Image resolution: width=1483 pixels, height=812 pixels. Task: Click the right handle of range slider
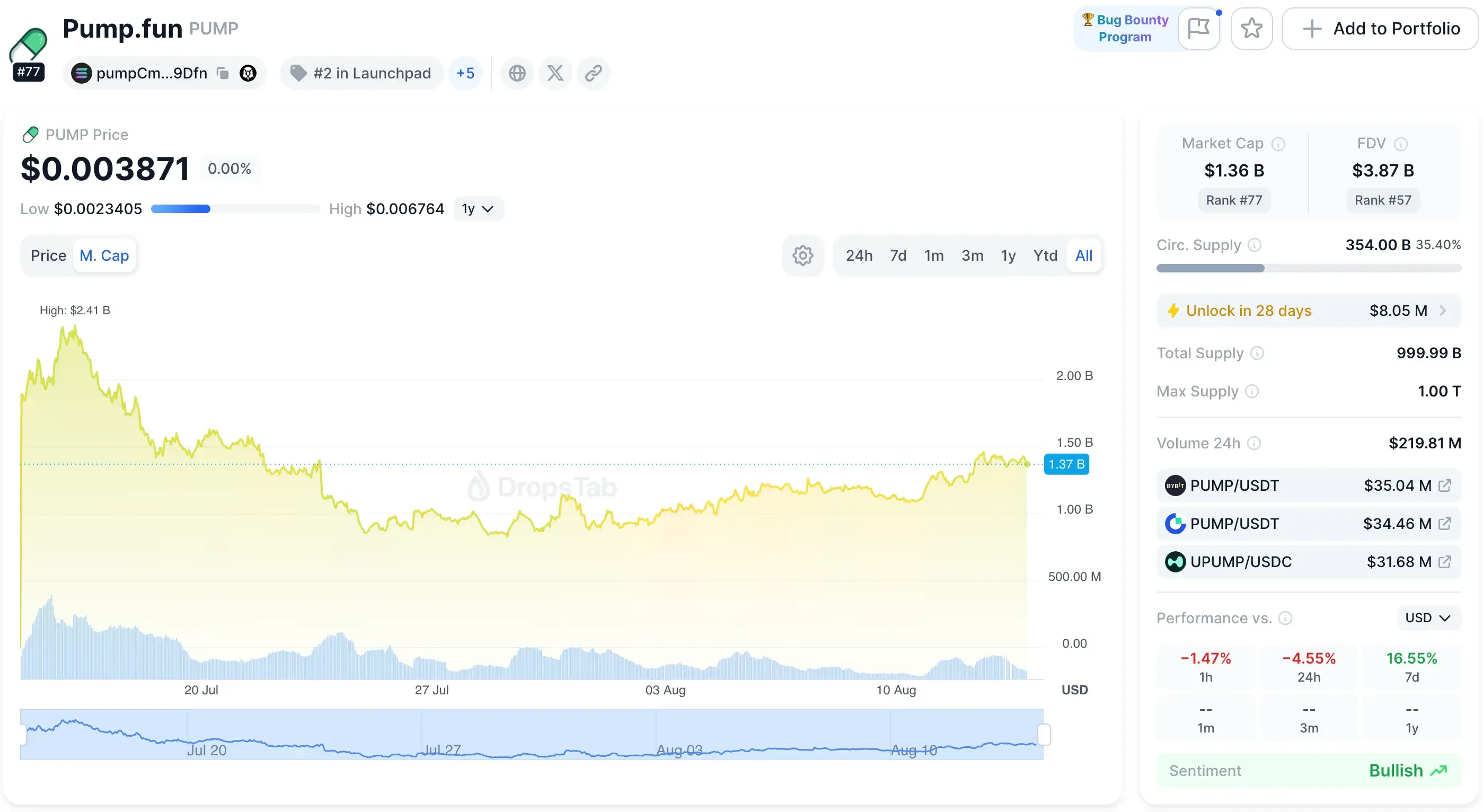coord(1044,734)
